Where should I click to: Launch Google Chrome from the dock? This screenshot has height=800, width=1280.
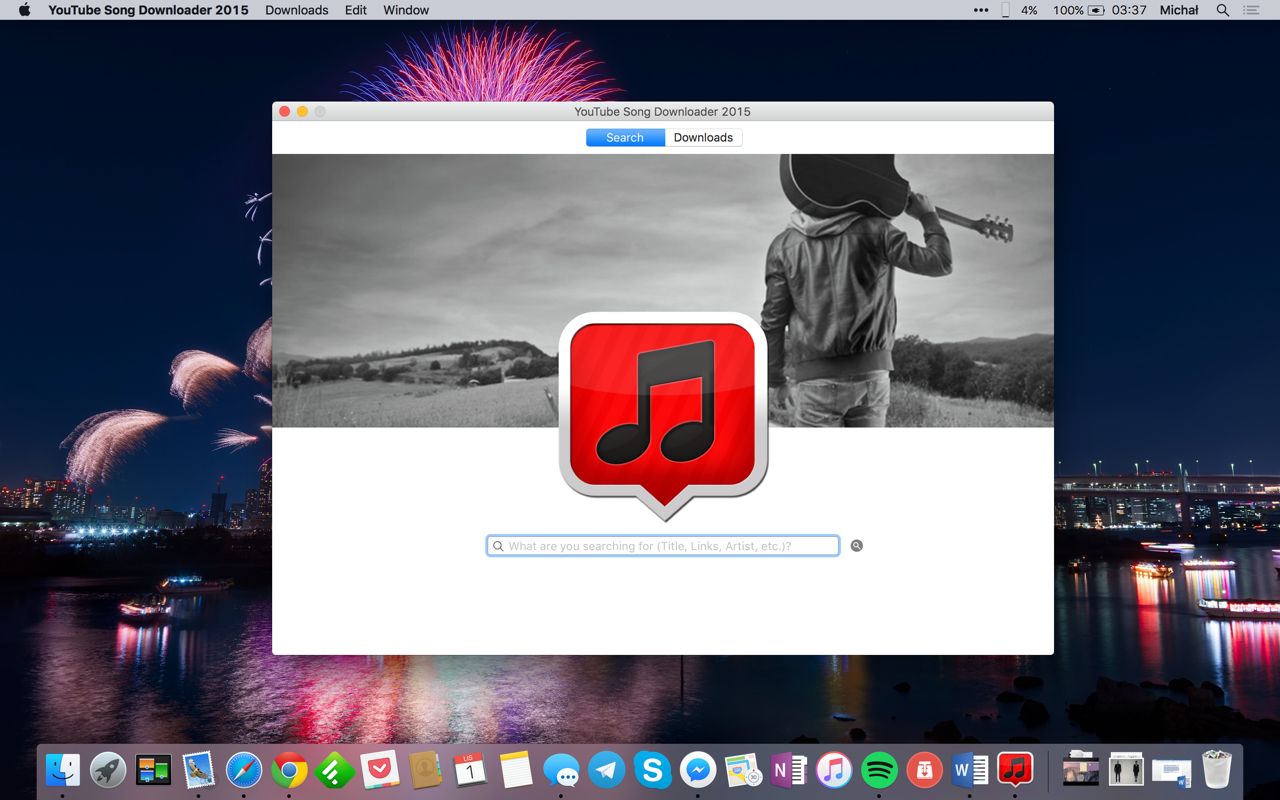(x=289, y=769)
